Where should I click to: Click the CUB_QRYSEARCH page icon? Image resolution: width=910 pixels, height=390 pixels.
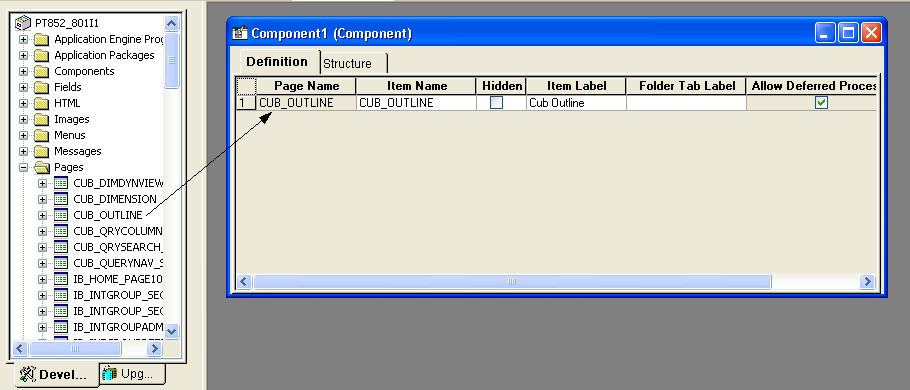[61, 247]
